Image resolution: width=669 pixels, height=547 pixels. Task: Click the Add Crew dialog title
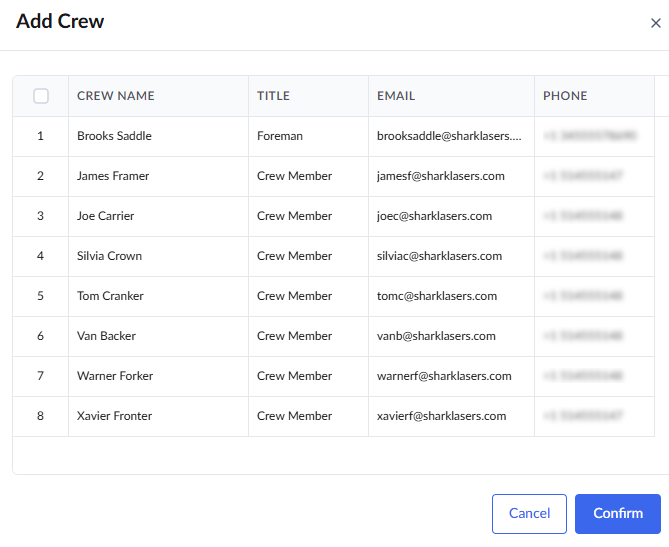pos(60,21)
